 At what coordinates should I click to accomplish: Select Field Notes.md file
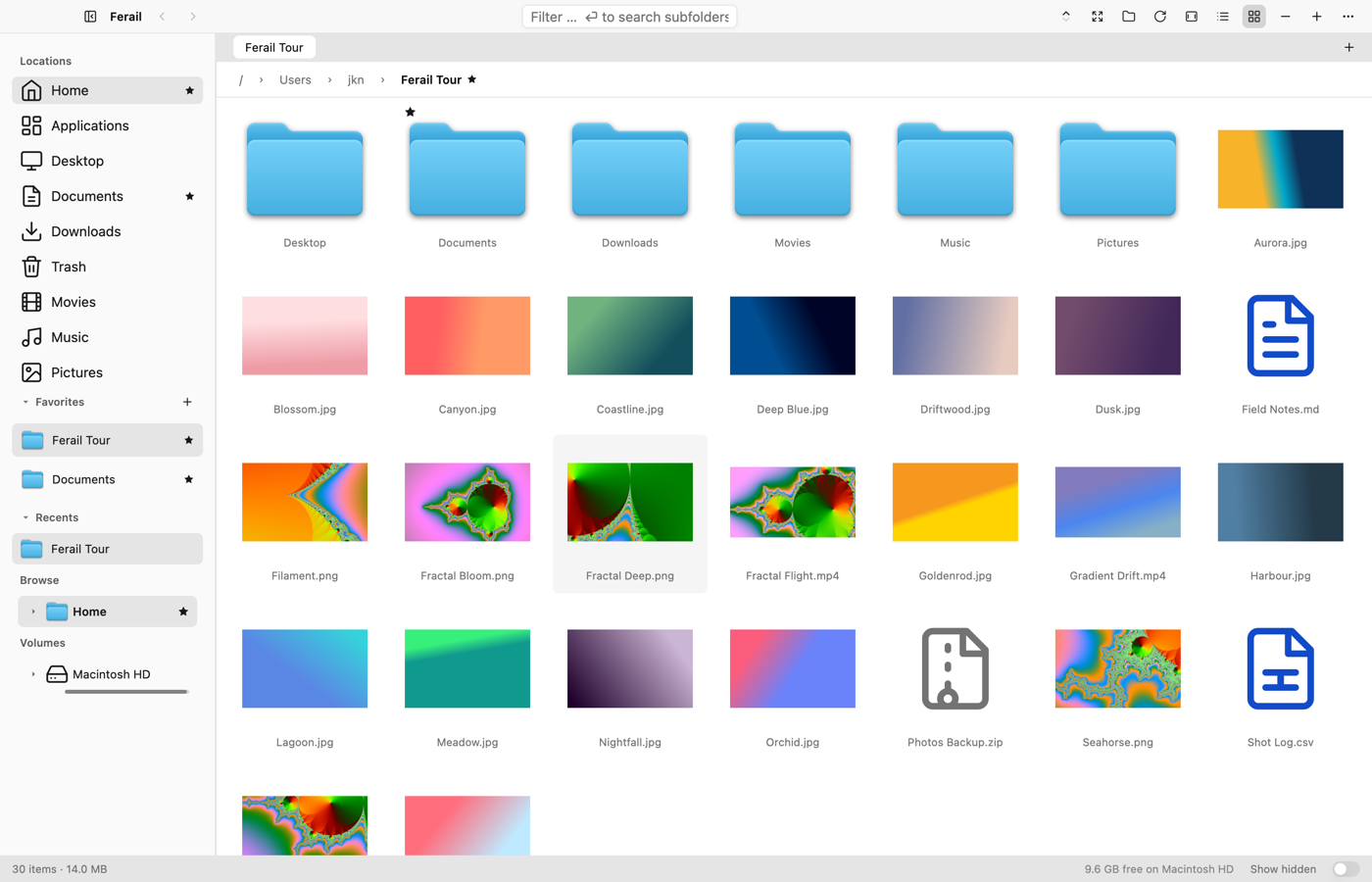(x=1280, y=335)
